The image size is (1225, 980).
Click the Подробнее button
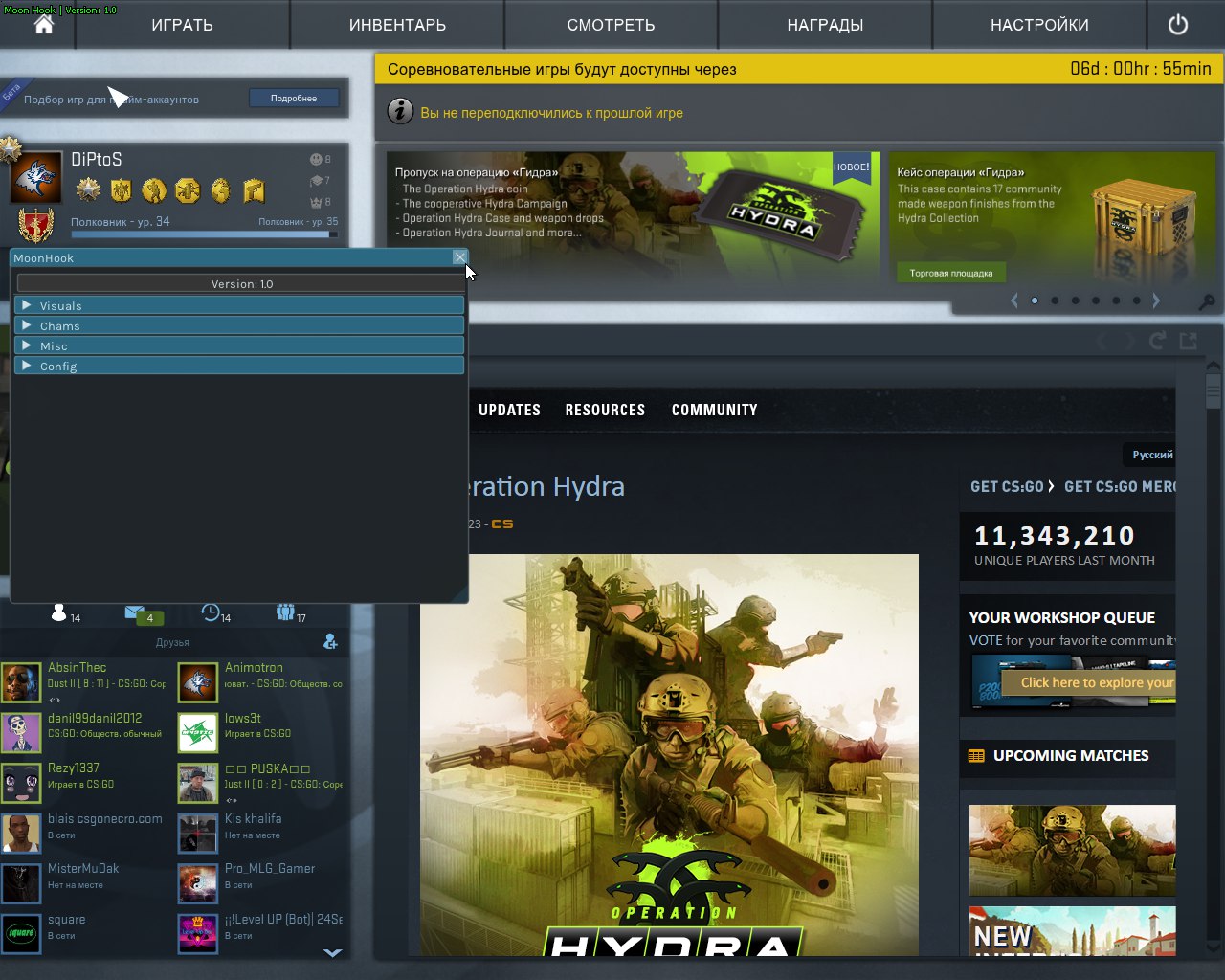pyautogui.click(x=294, y=99)
